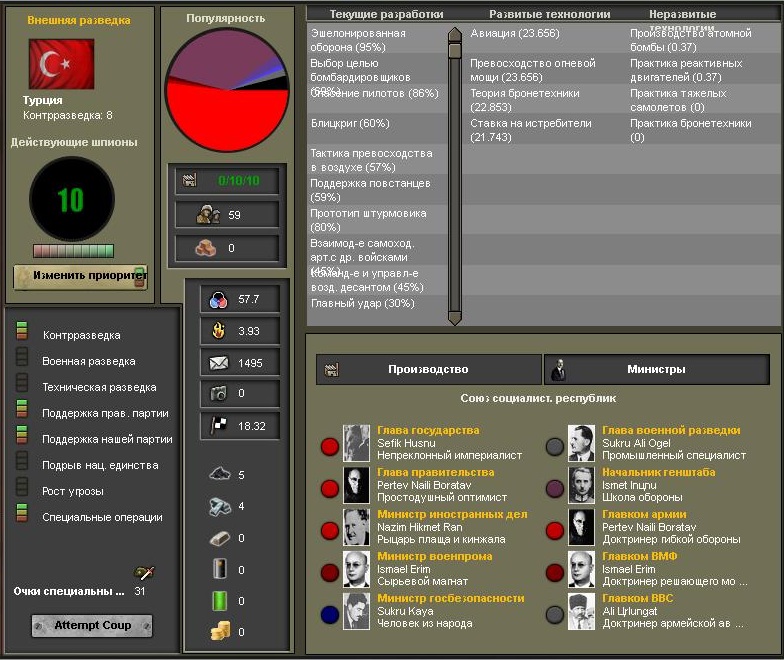Click the Turkey flag icon
This screenshot has width=784, height=660.
pos(61,64)
